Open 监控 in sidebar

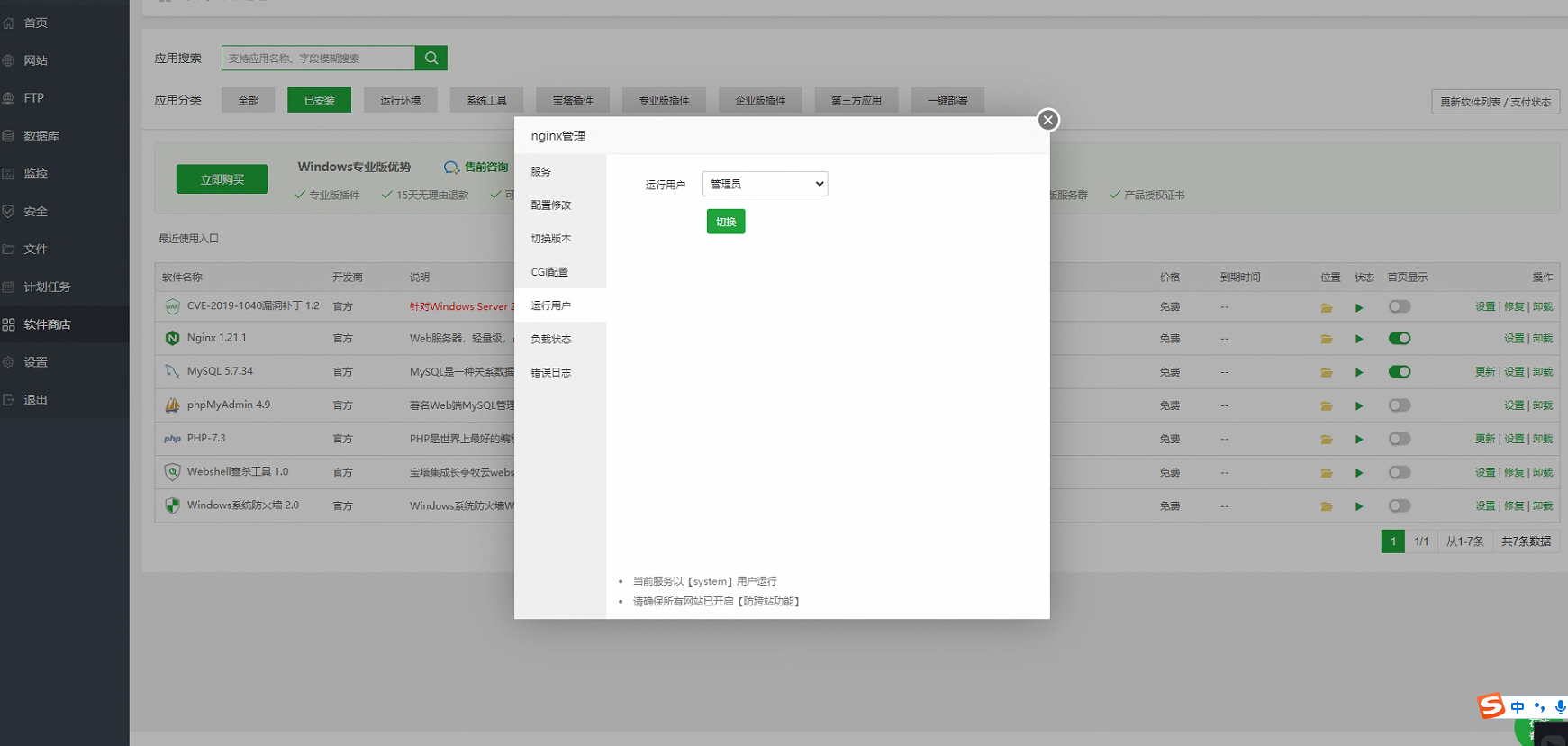pos(65,174)
